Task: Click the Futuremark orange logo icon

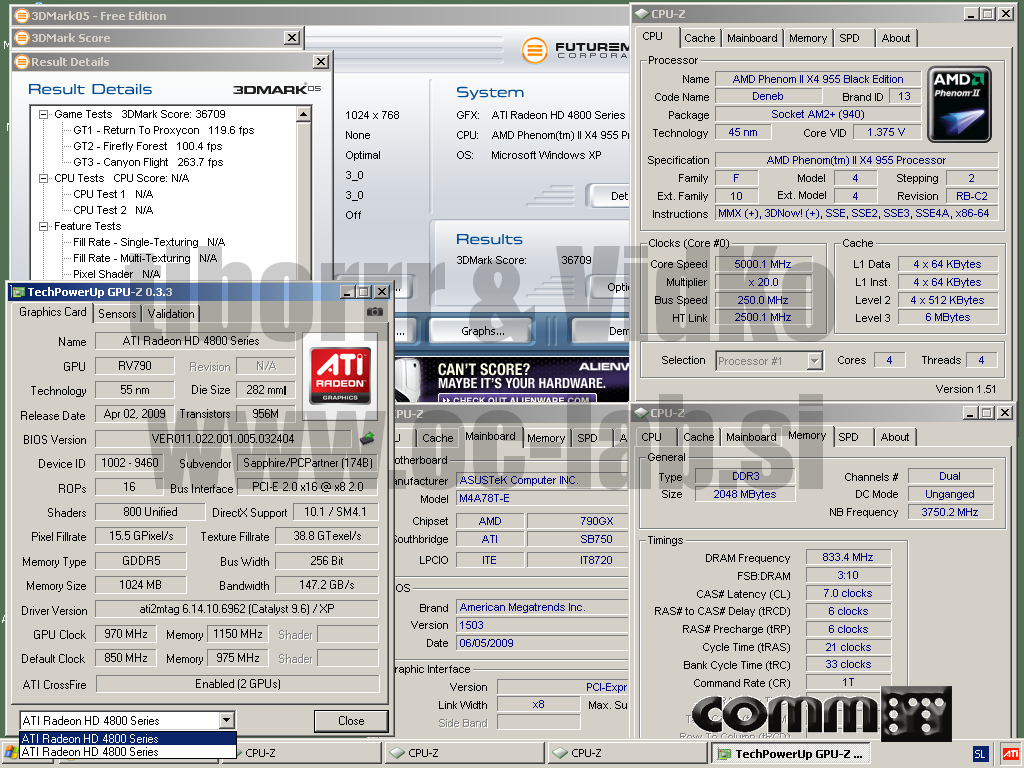Action: (534, 50)
